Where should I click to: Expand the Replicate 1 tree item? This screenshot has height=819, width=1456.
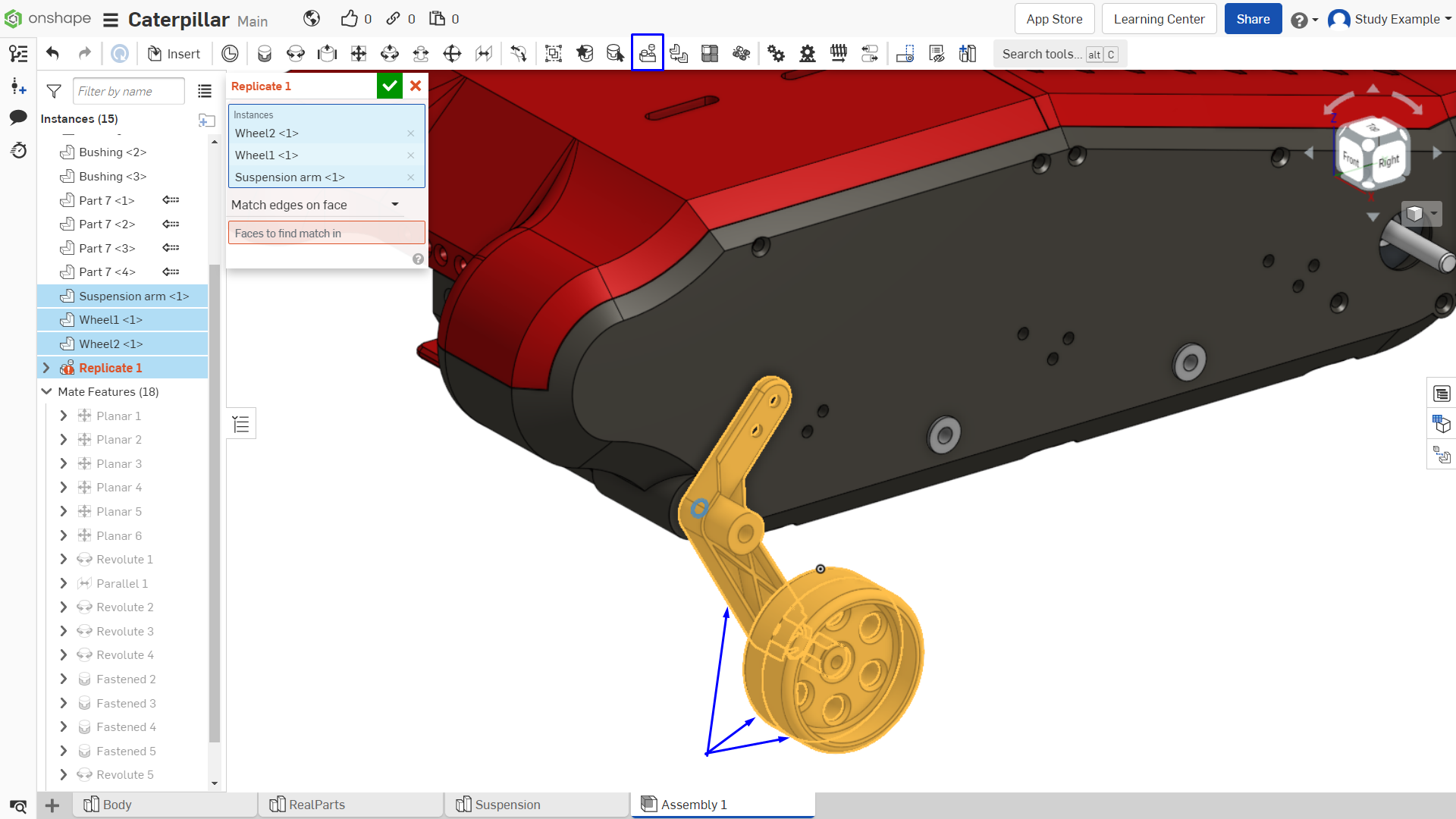[46, 368]
